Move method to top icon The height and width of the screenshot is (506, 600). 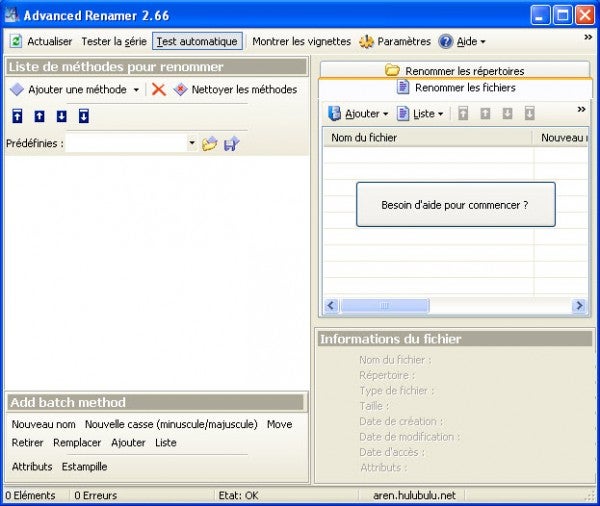(x=17, y=116)
